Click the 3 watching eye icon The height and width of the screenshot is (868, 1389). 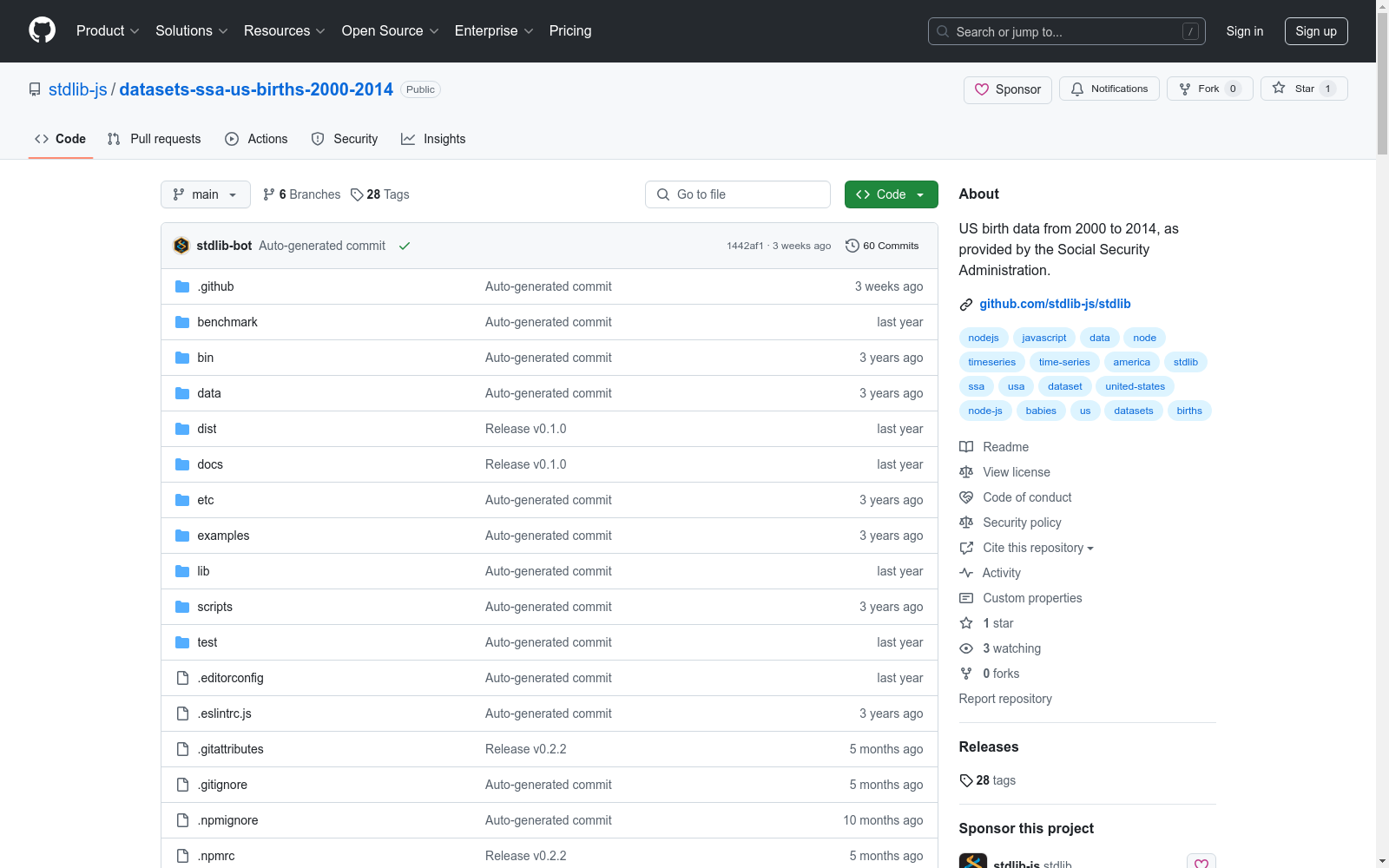966,648
